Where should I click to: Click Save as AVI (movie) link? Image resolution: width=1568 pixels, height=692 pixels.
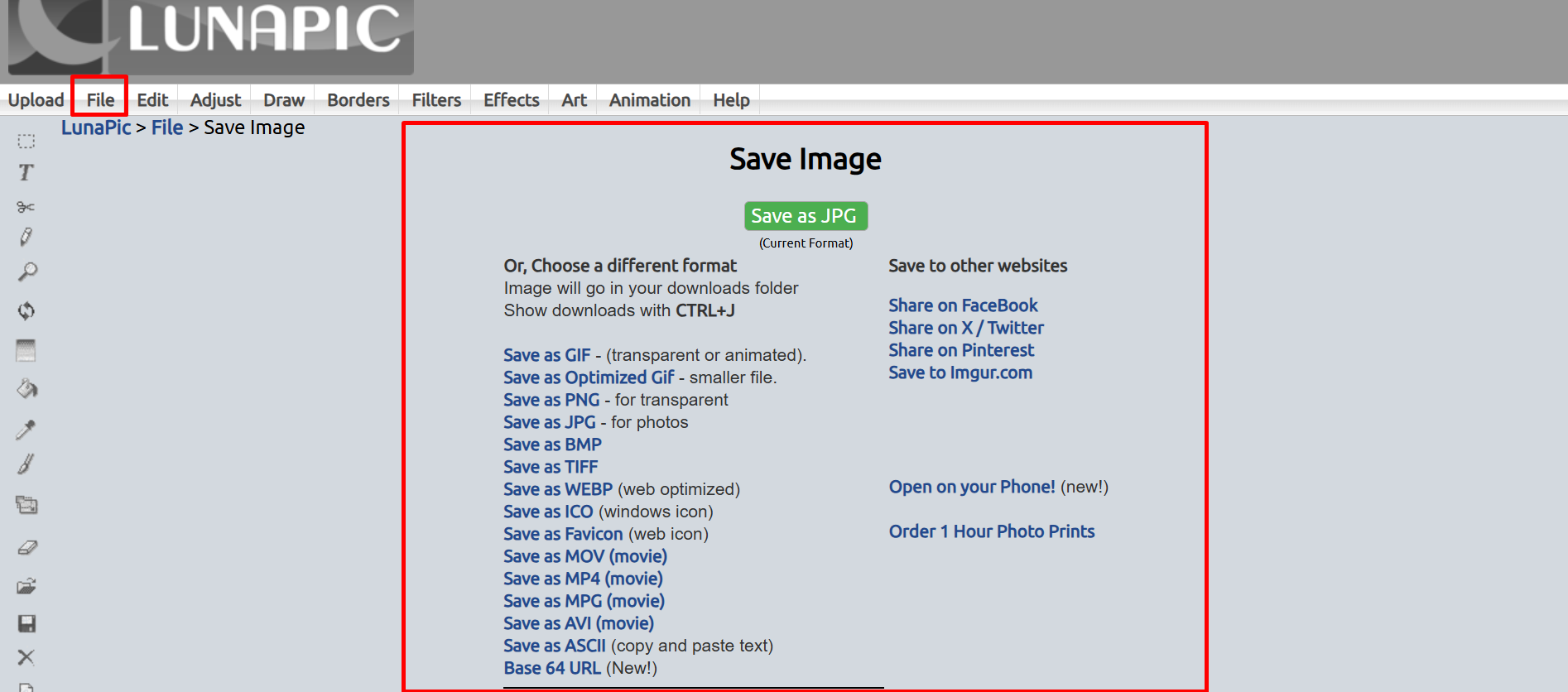(x=579, y=623)
